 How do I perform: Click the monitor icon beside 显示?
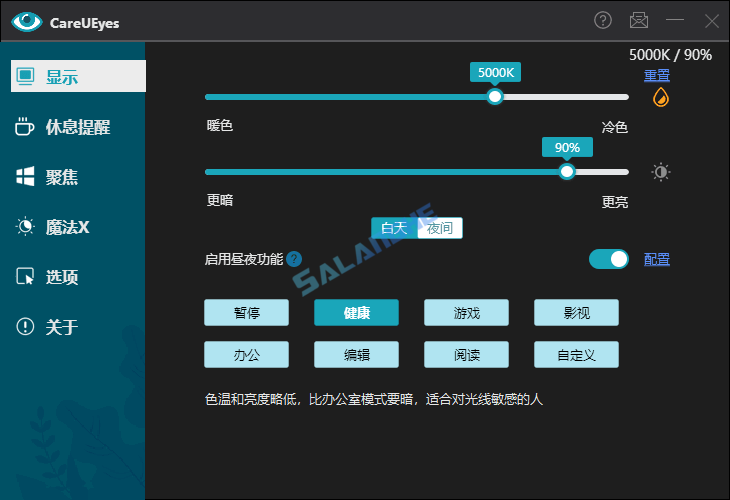pyautogui.click(x=25, y=76)
